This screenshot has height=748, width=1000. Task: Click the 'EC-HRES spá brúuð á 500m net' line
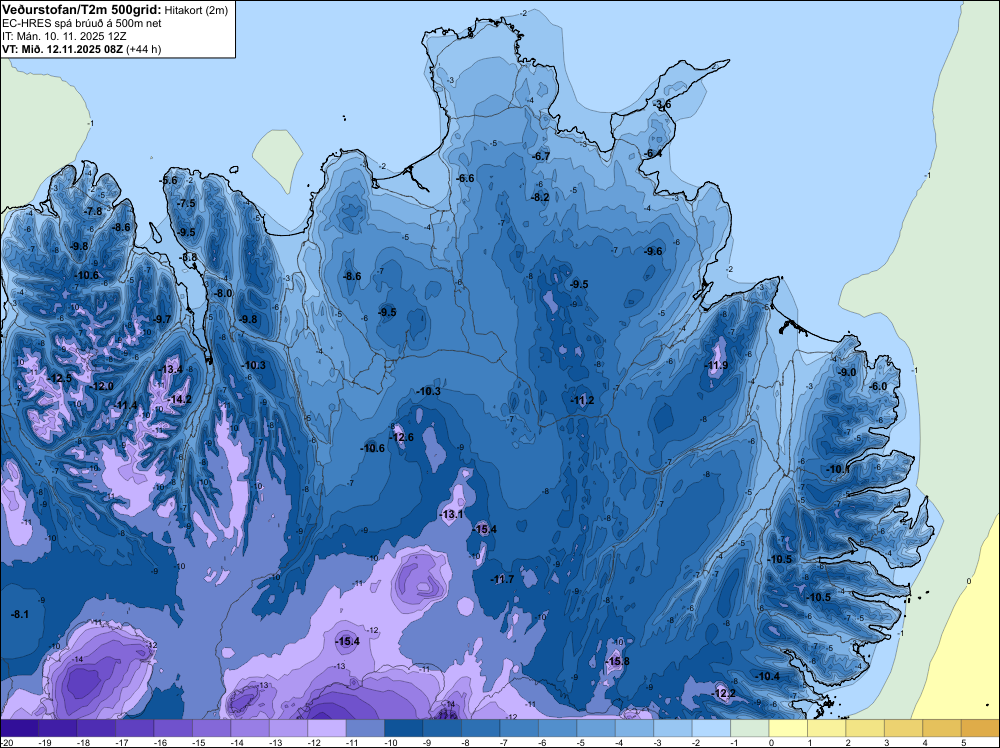82,23
